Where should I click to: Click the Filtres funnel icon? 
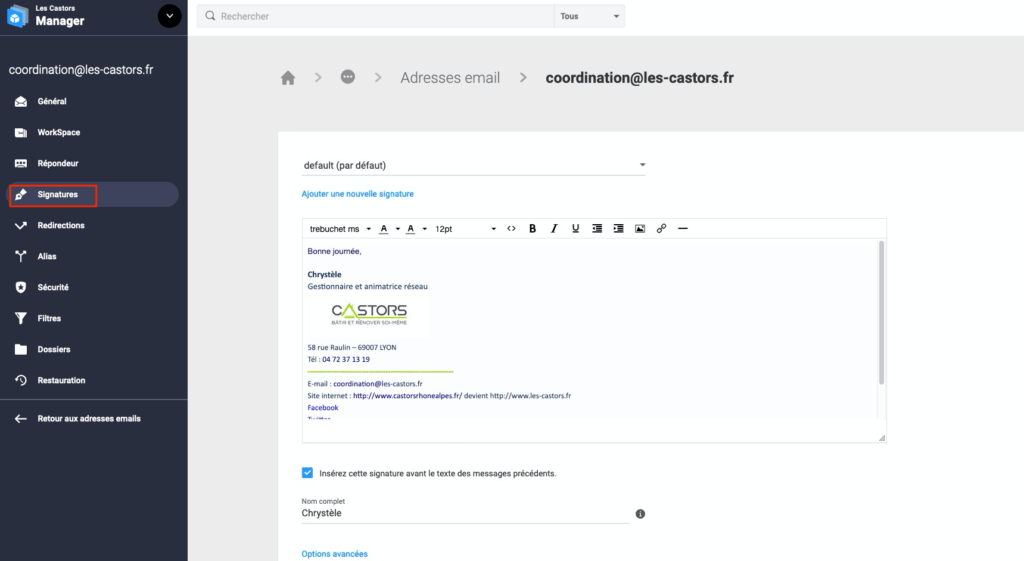coord(21,319)
